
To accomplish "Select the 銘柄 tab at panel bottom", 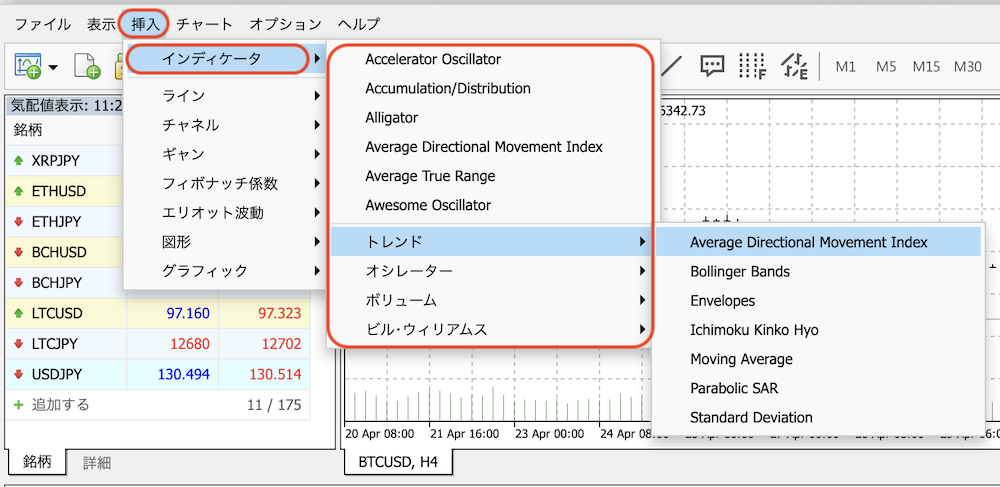I will click(37, 462).
